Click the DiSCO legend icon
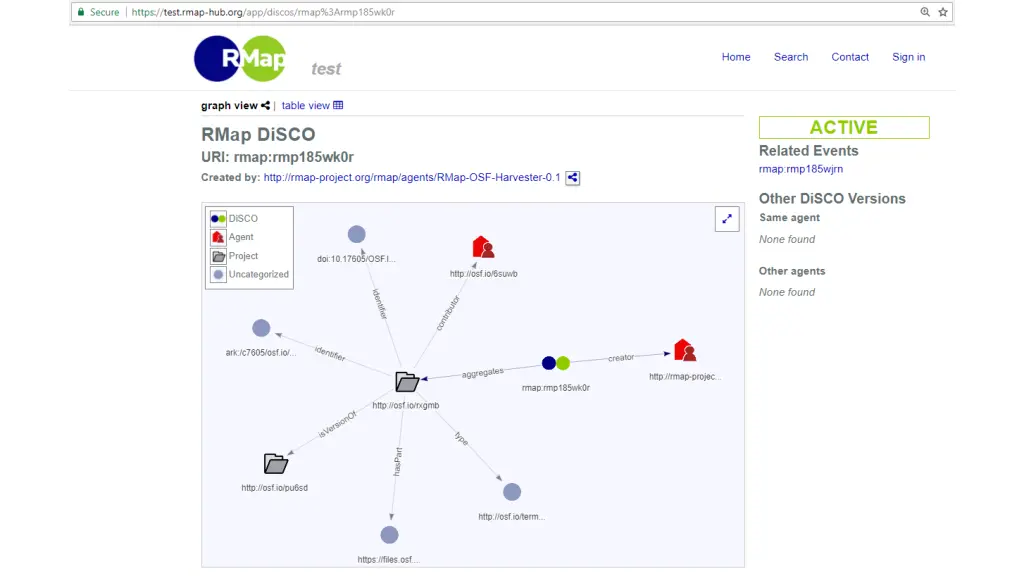 pos(218,219)
